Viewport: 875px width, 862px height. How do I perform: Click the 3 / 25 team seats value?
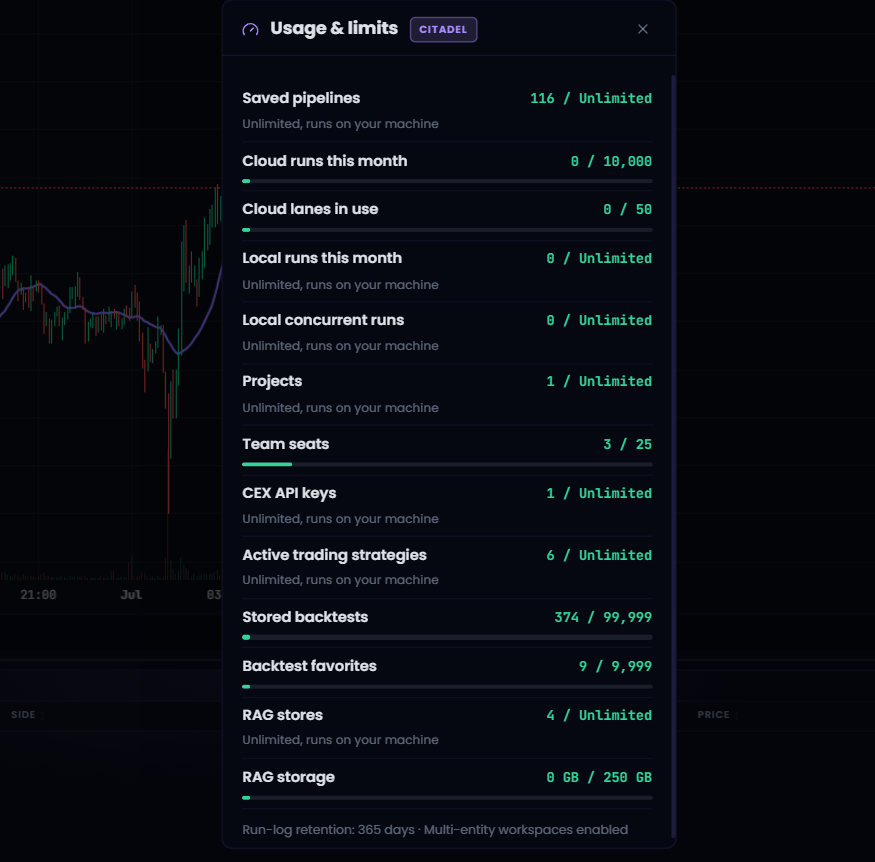(x=627, y=444)
